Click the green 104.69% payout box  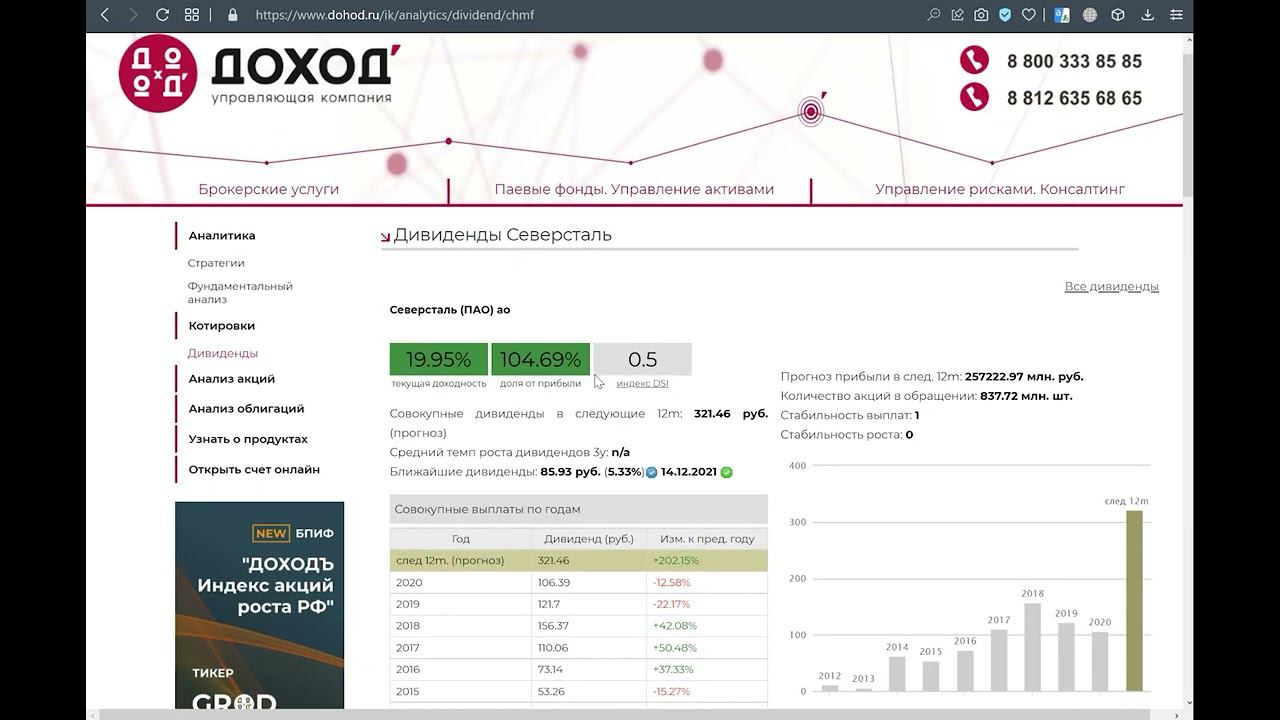click(x=540, y=359)
